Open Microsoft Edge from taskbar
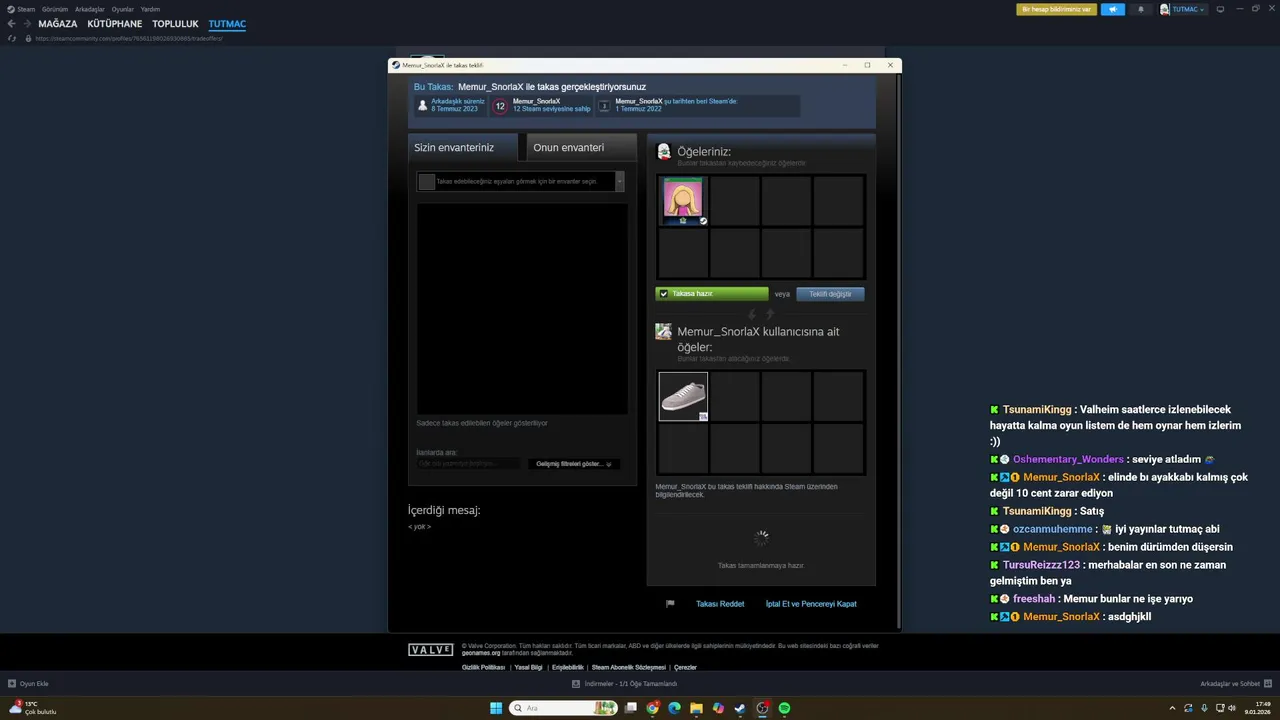1280x720 pixels. pyautogui.click(x=675, y=708)
